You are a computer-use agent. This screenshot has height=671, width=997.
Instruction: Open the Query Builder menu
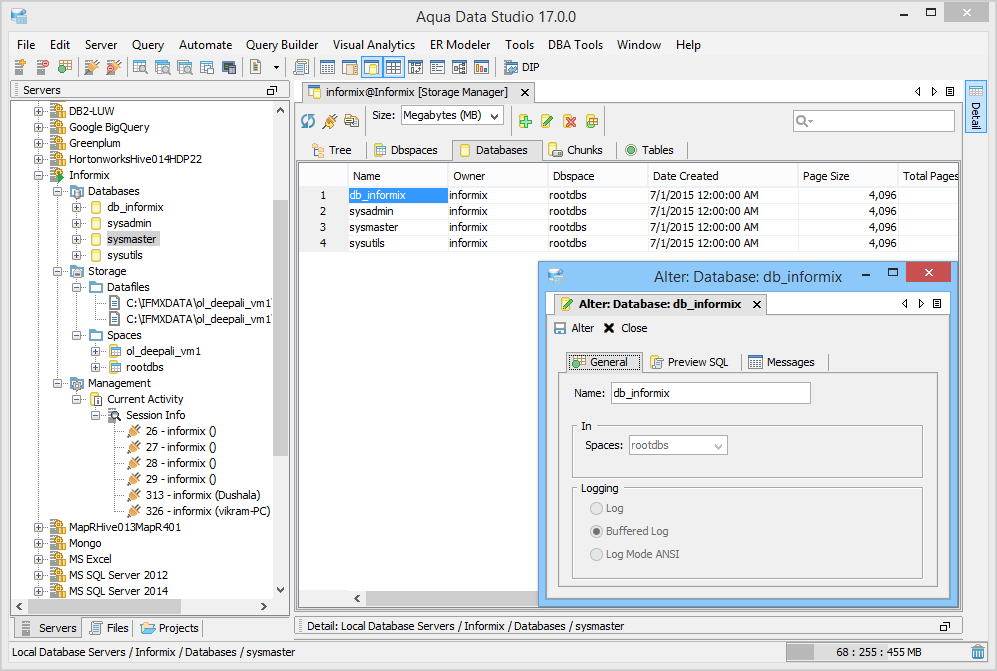(282, 45)
